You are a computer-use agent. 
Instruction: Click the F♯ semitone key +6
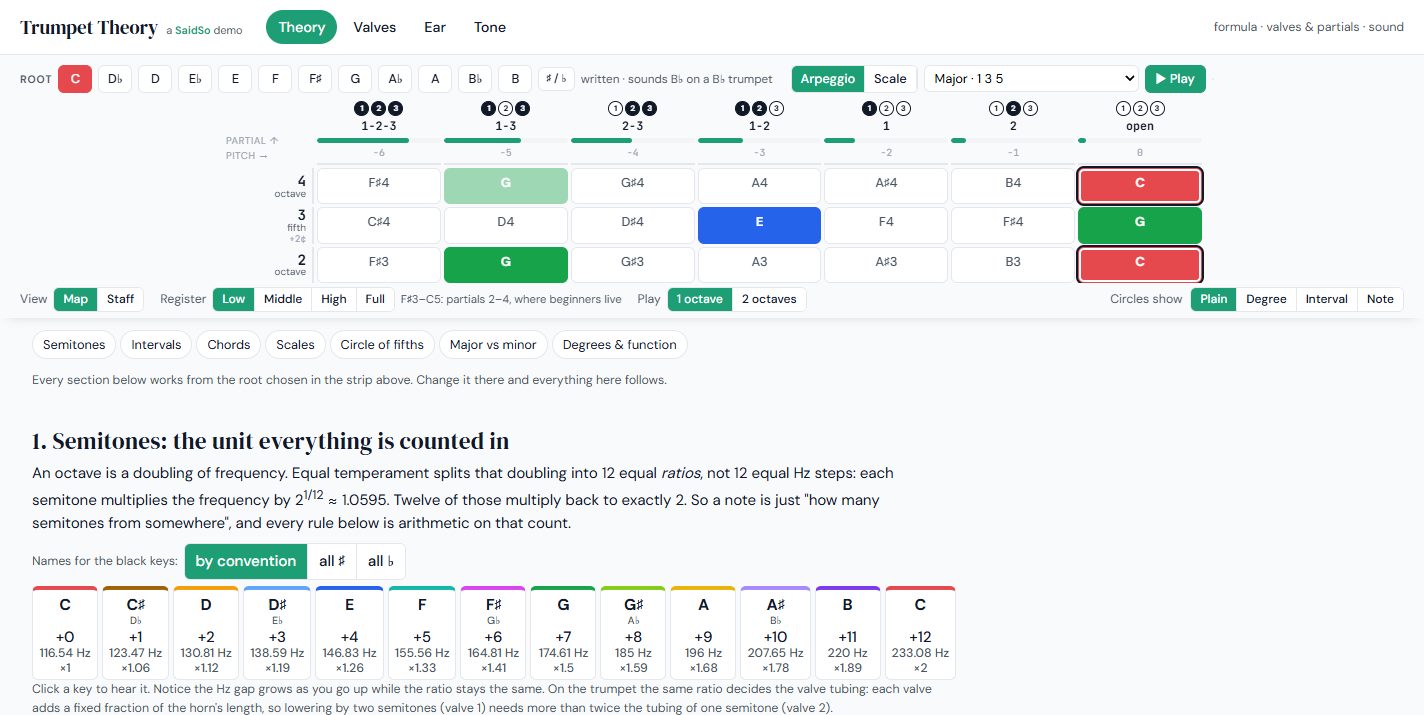[493, 633]
